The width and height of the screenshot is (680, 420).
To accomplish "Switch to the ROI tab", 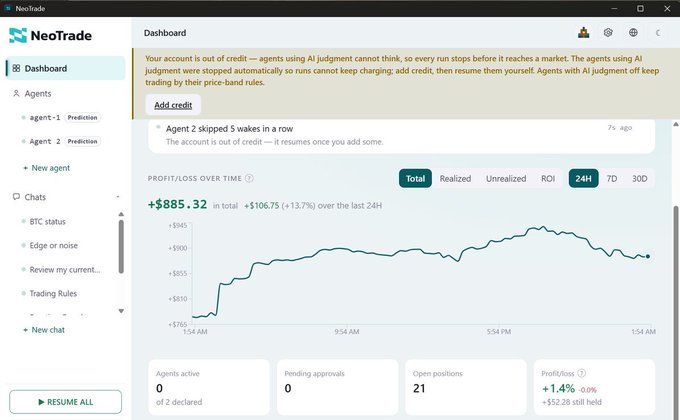I will [x=548, y=178].
